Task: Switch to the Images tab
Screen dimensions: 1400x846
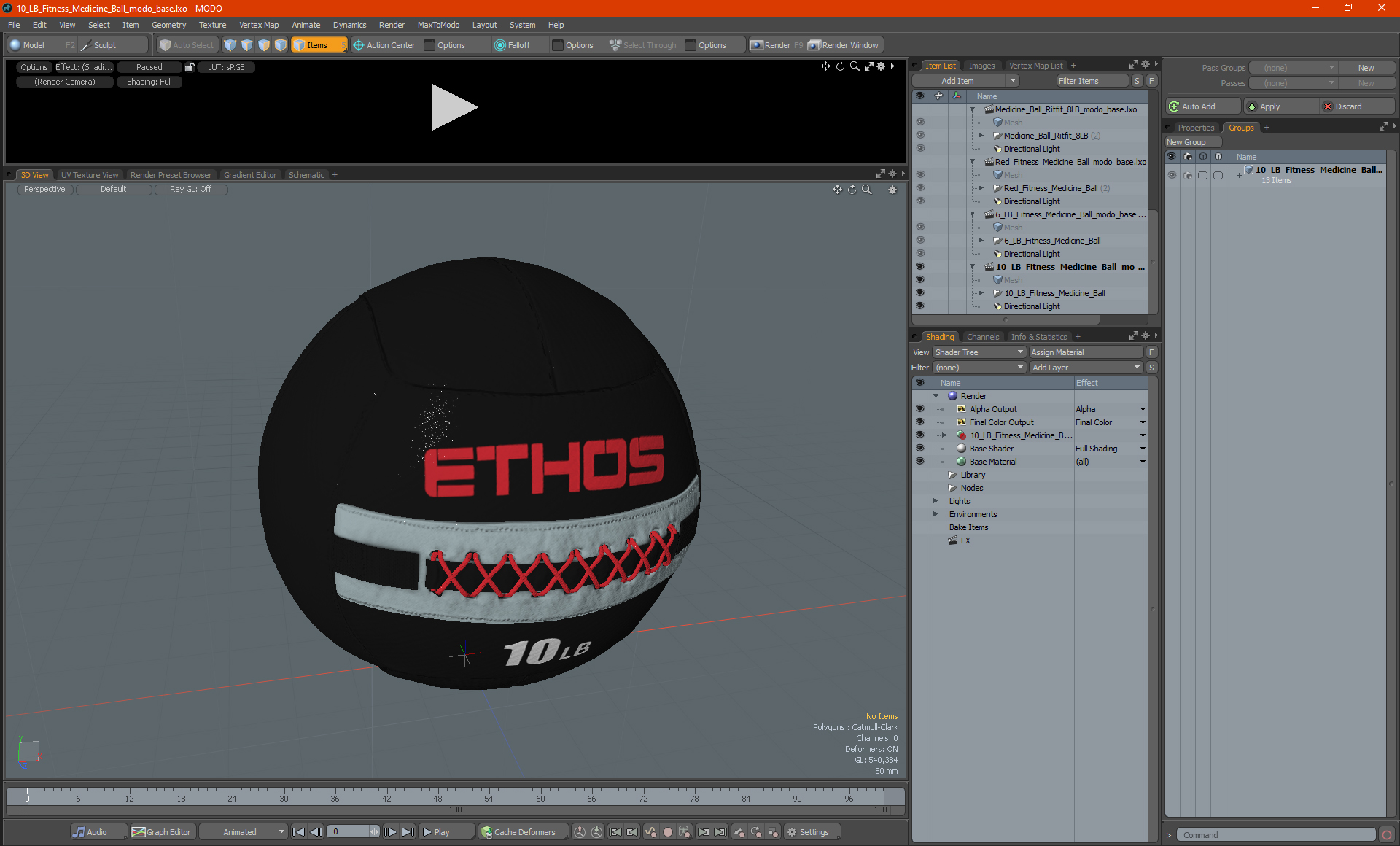Action: pos(981,66)
